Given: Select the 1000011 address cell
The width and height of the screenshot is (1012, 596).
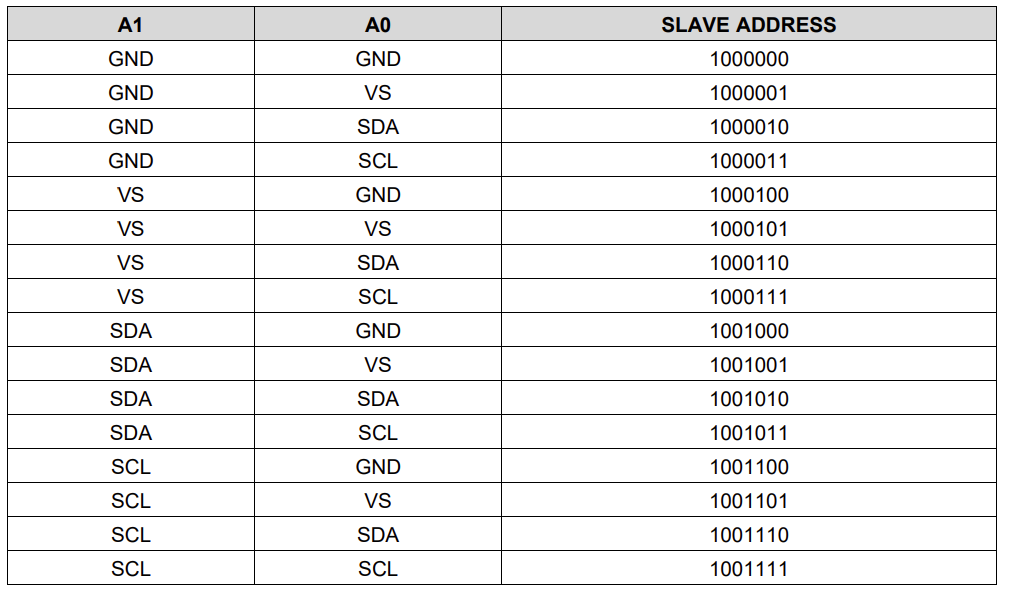Looking at the screenshot, I should (749, 161).
